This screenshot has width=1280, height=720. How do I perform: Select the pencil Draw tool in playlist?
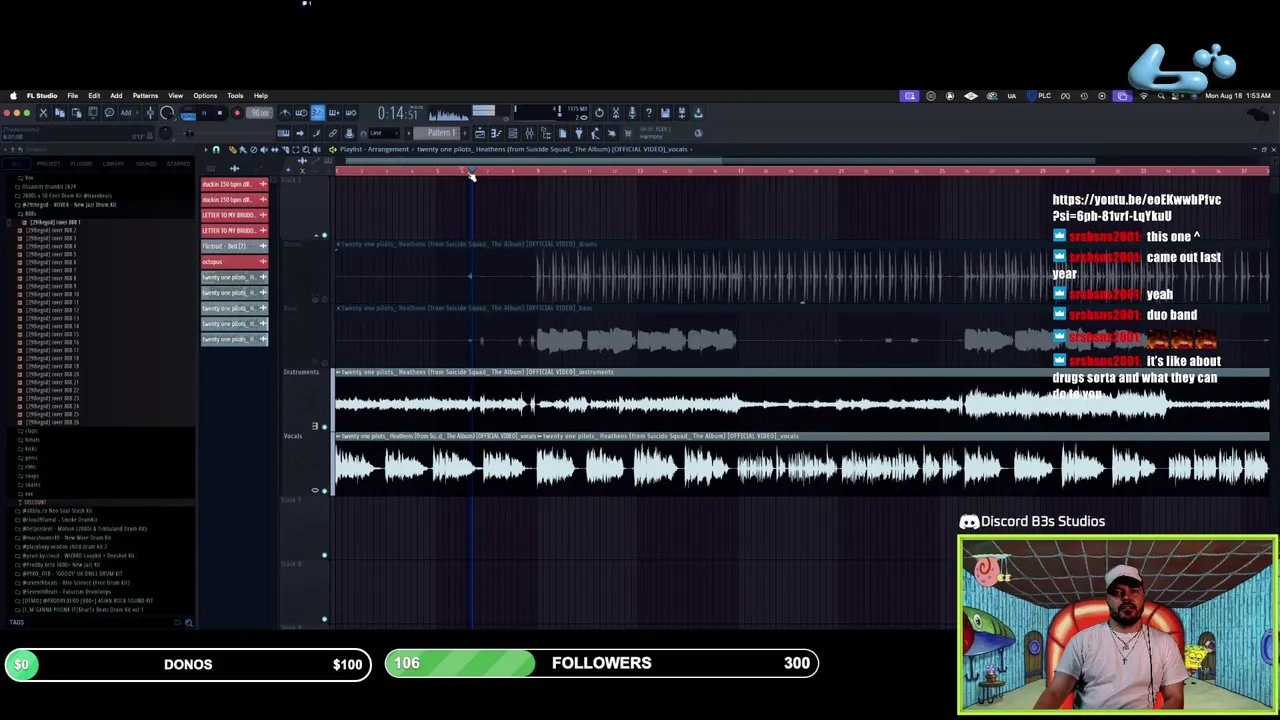click(x=232, y=149)
